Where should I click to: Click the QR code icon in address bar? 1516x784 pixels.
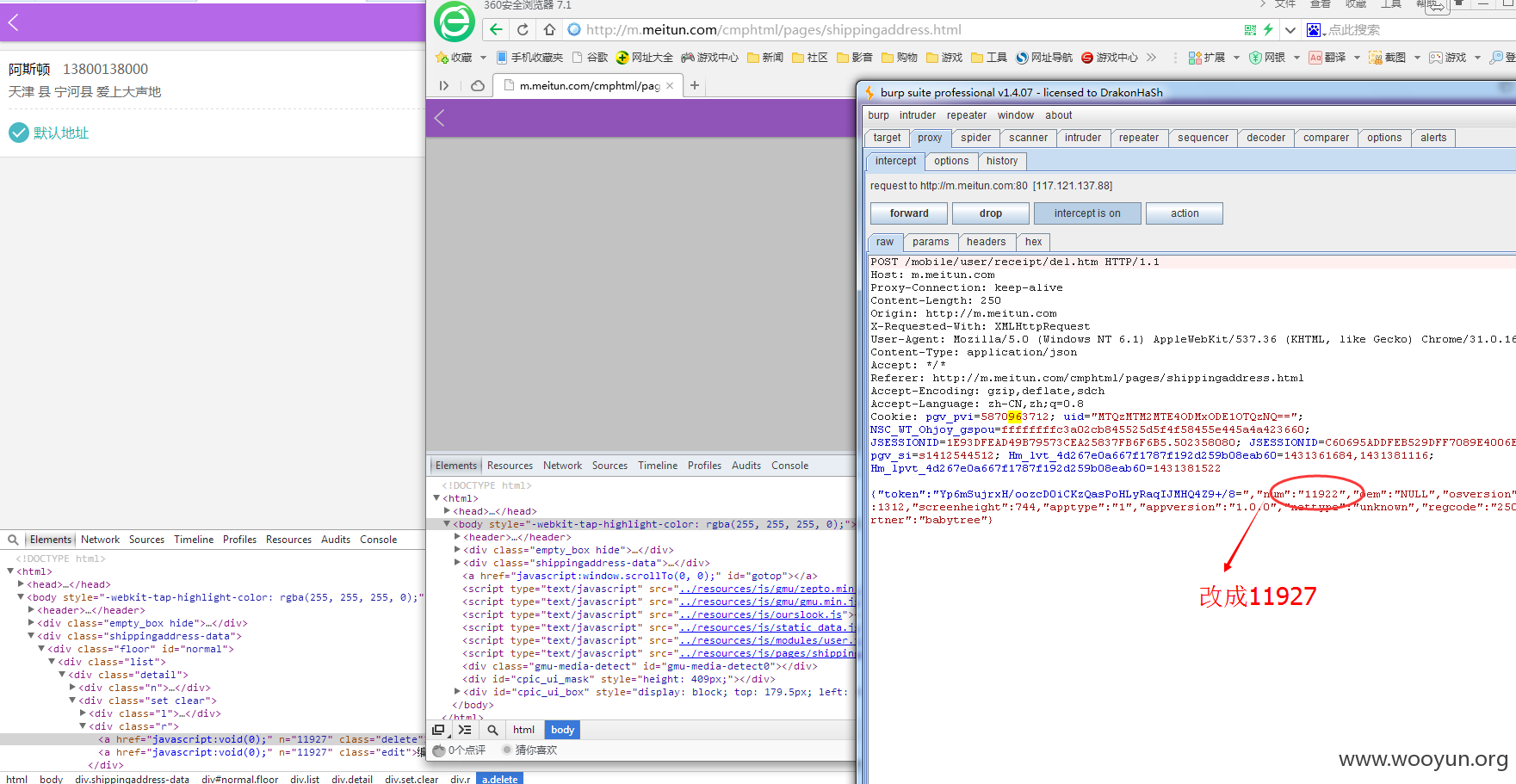click(x=1250, y=29)
